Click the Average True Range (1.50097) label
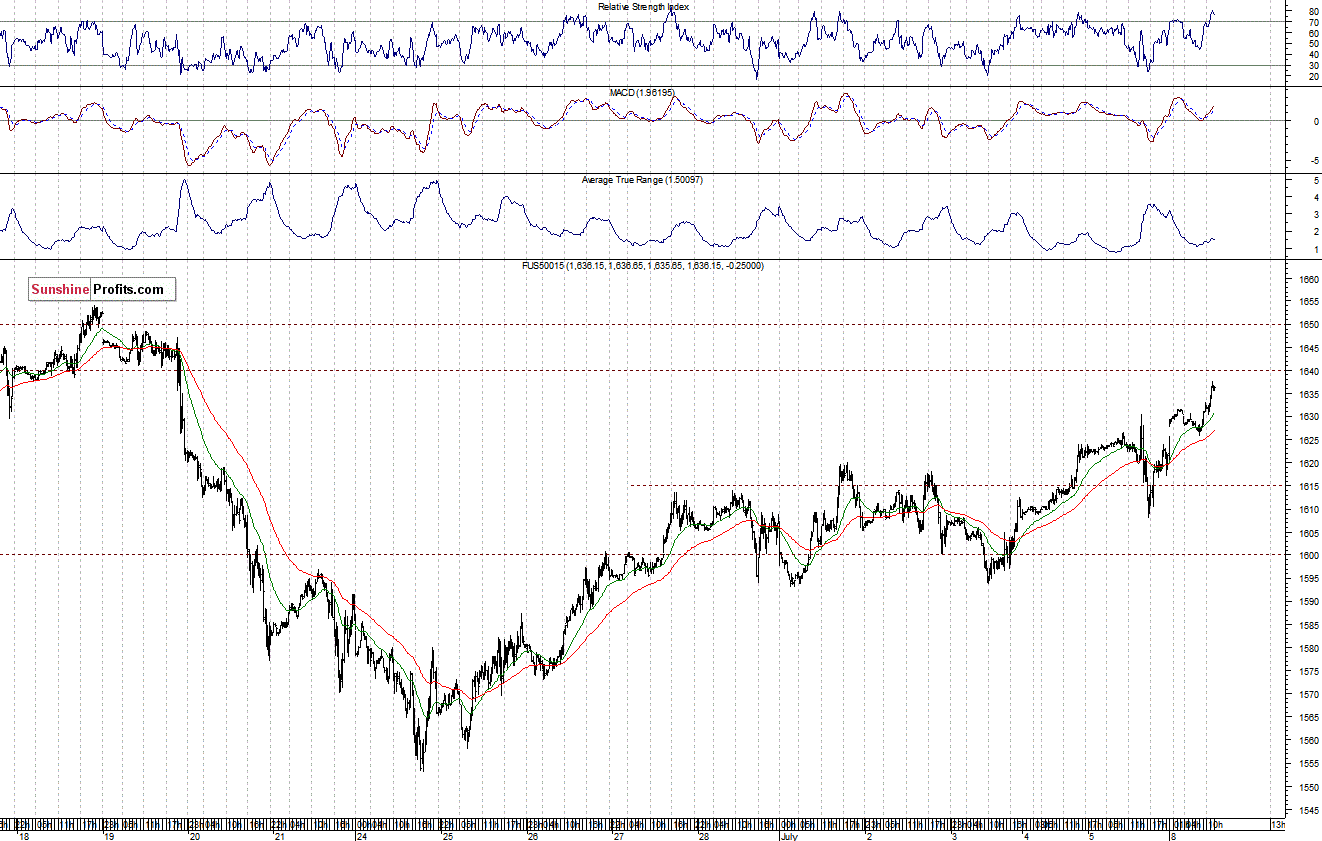Screen dimensions: 1322x841 click(x=642, y=180)
